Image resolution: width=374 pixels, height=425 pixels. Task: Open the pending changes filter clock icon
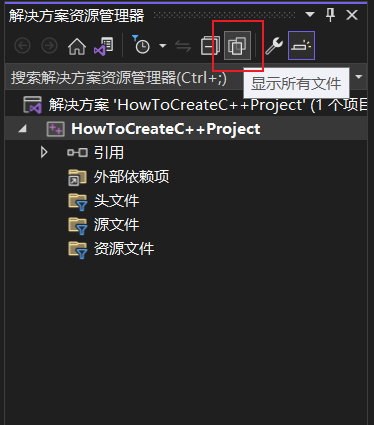[x=141, y=45]
